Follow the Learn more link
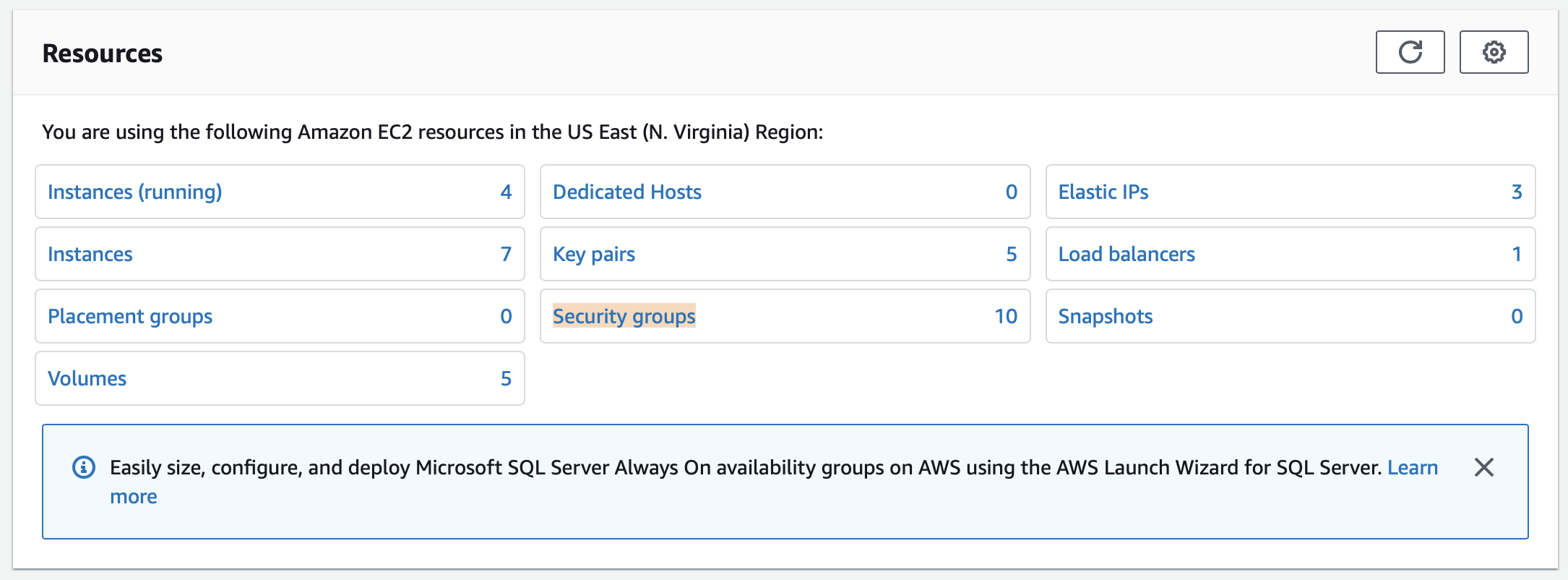The width and height of the screenshot is (1568, 580). [1413, 468]
